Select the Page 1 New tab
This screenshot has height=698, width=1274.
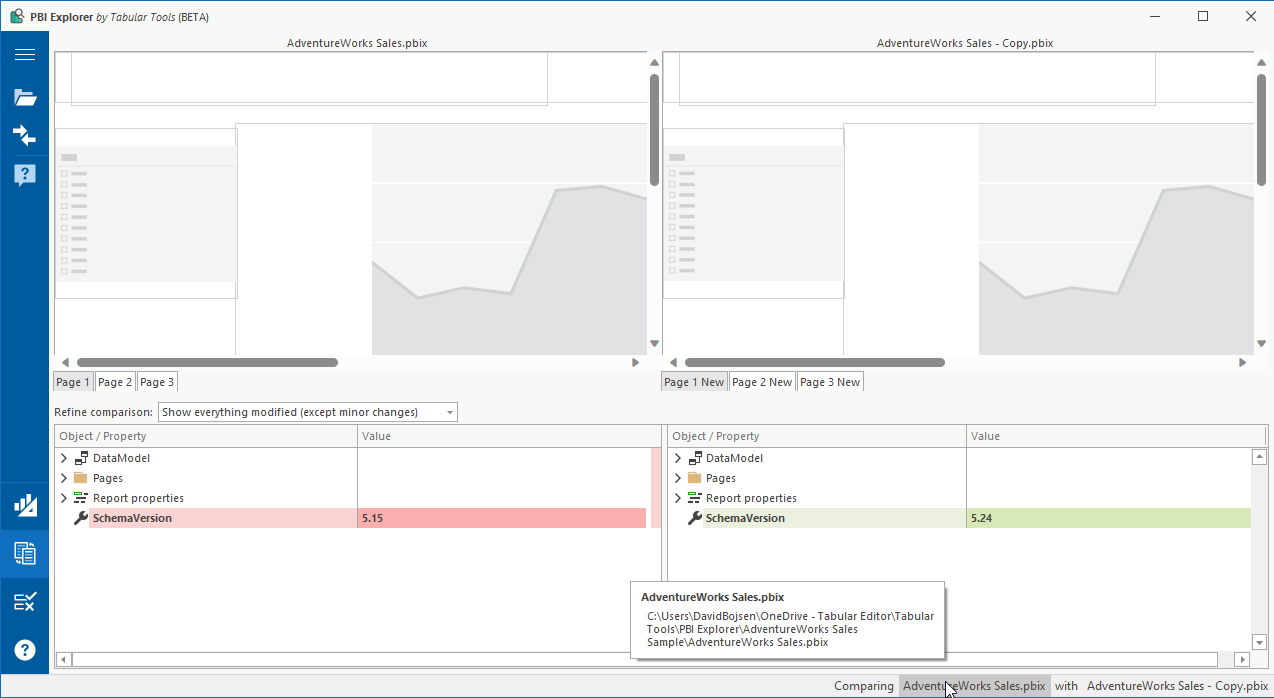point(693,381)
